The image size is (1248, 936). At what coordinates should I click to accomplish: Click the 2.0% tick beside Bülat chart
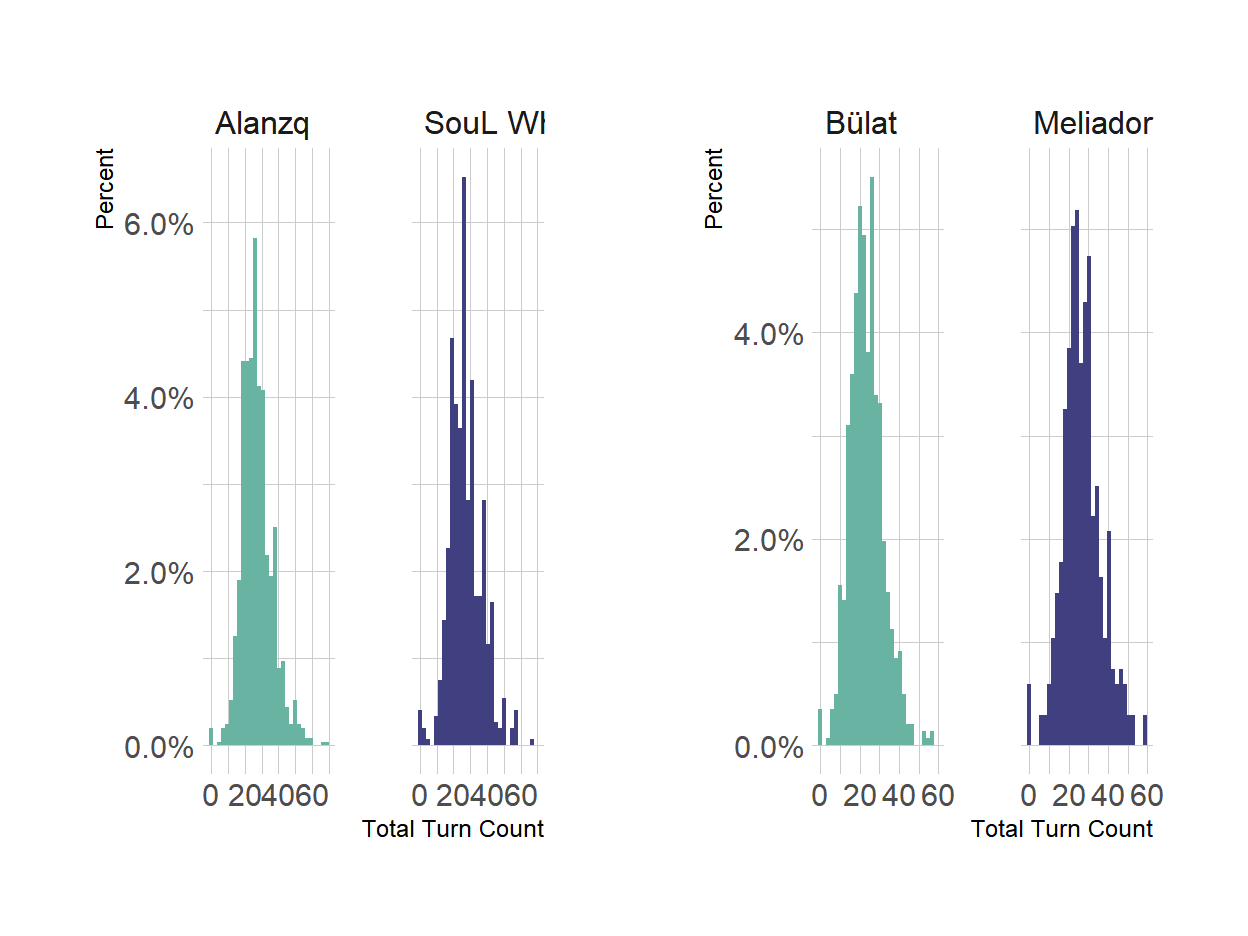point(768,540)
